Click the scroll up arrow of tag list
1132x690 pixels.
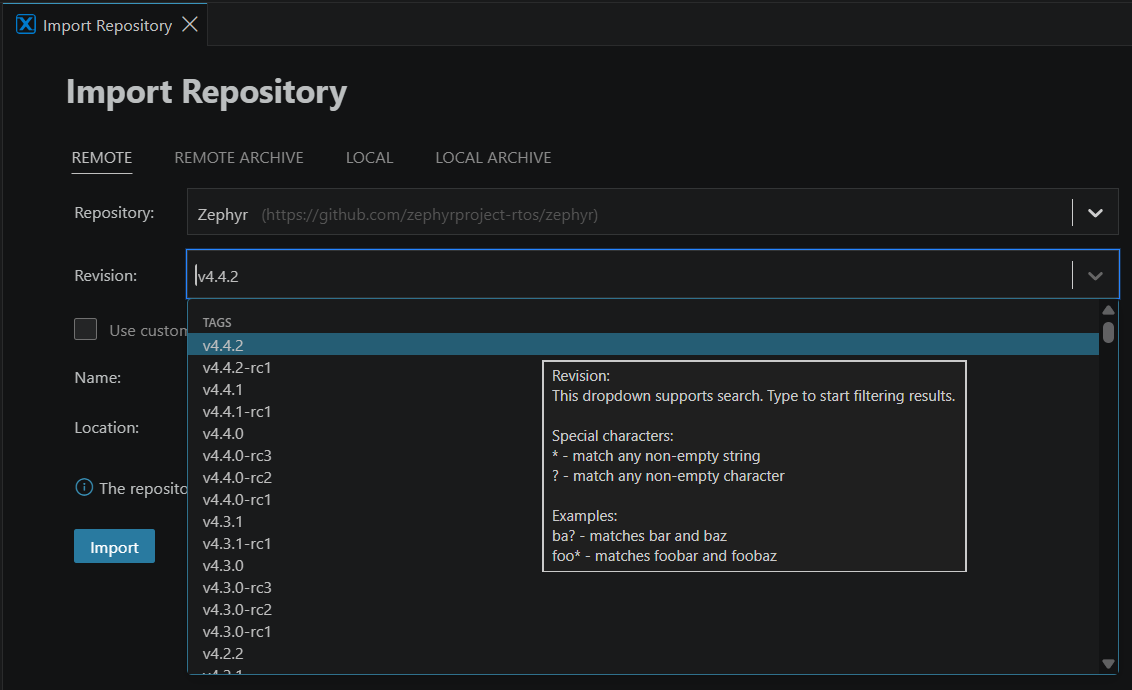pyautogui.click(x=1108, y=310)
